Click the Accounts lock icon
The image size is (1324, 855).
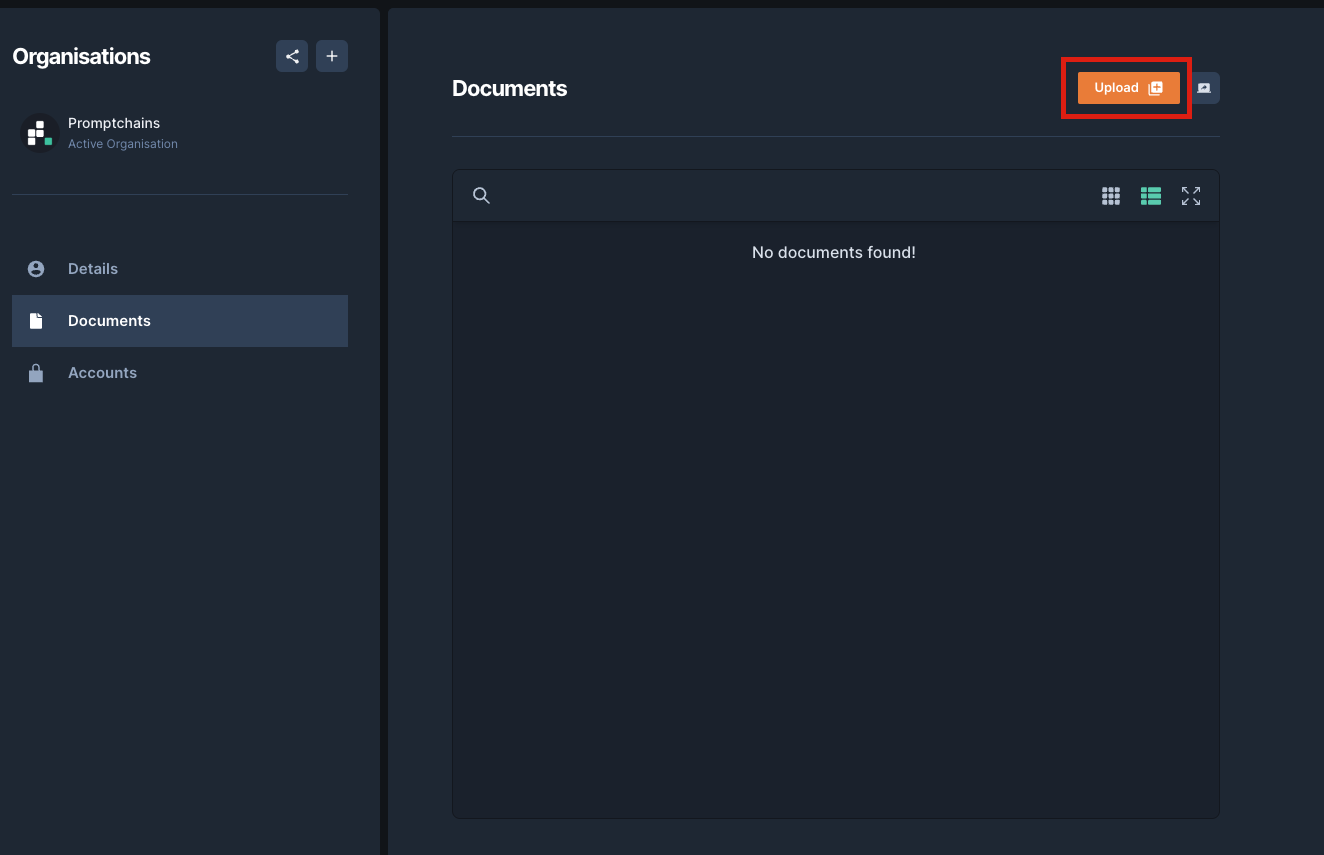click(36, 372)
